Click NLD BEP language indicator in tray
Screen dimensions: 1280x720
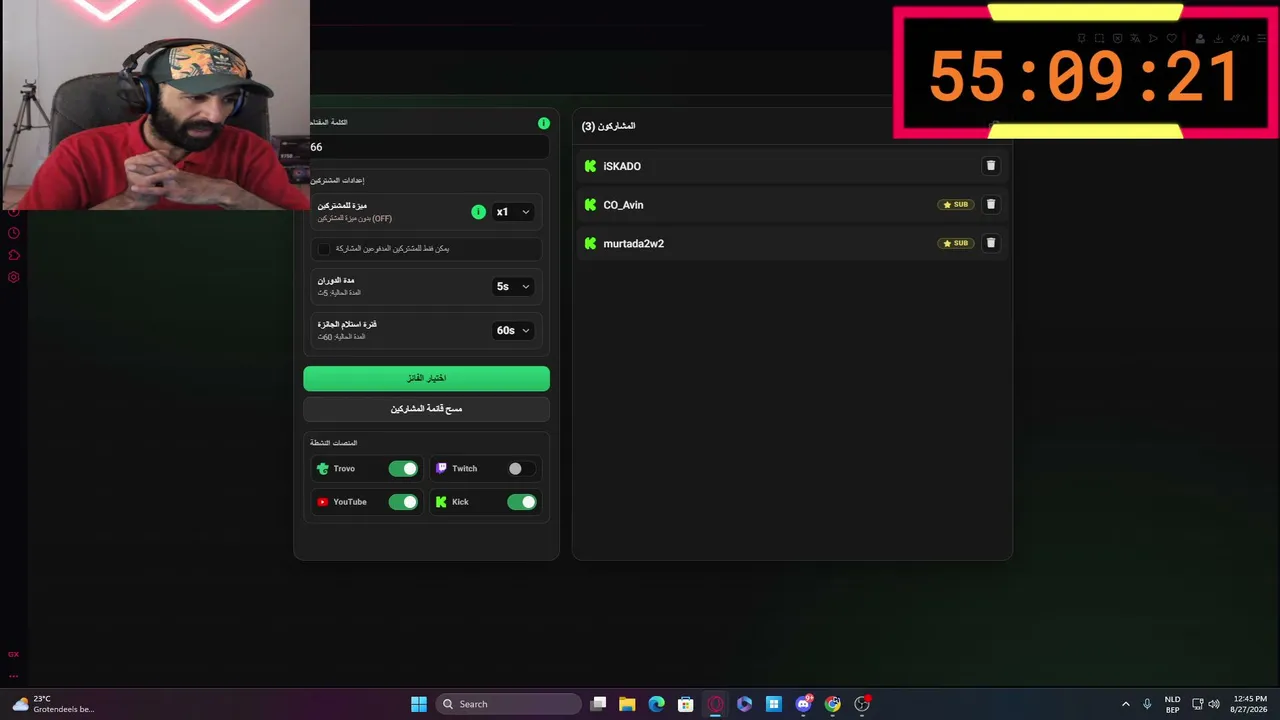click(1172, 704)
